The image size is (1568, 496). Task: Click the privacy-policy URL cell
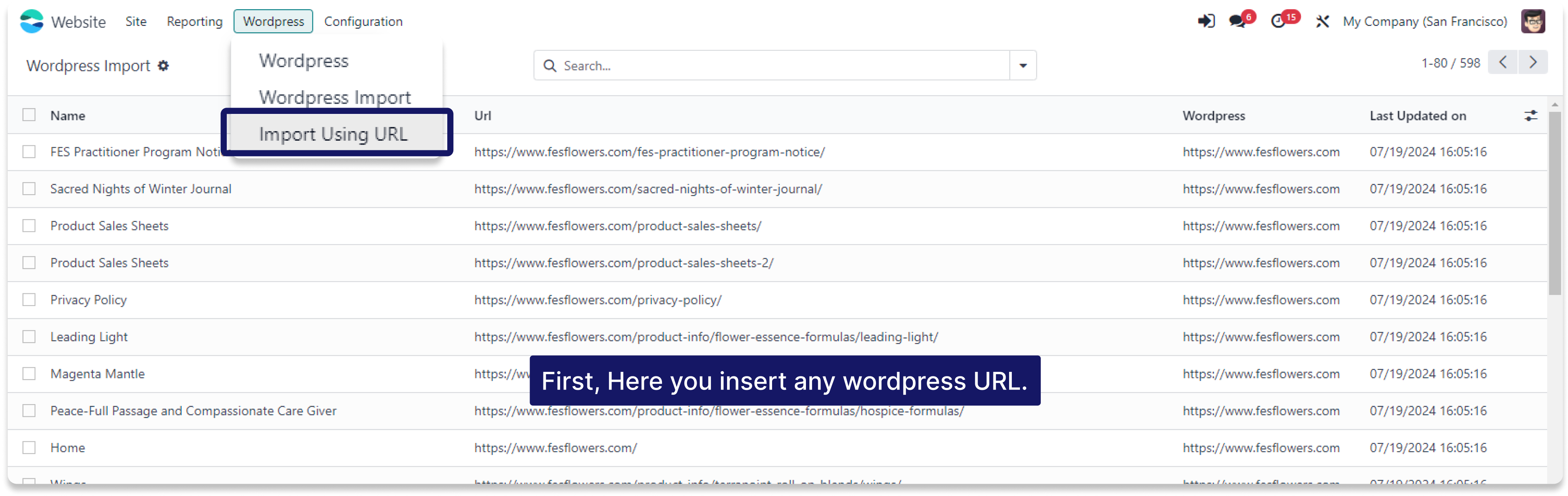[598, 300]
